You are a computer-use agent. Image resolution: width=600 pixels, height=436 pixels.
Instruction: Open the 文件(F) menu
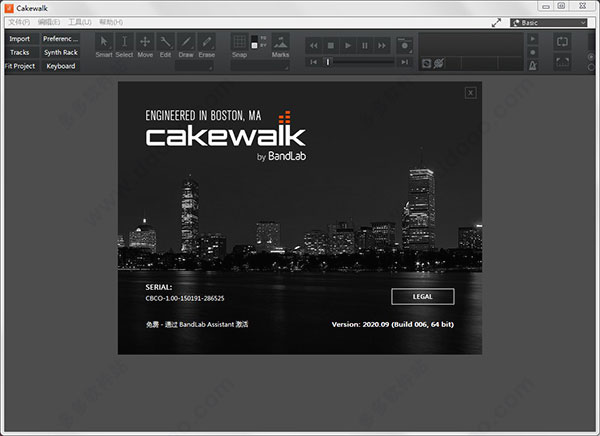coord(19,22)
